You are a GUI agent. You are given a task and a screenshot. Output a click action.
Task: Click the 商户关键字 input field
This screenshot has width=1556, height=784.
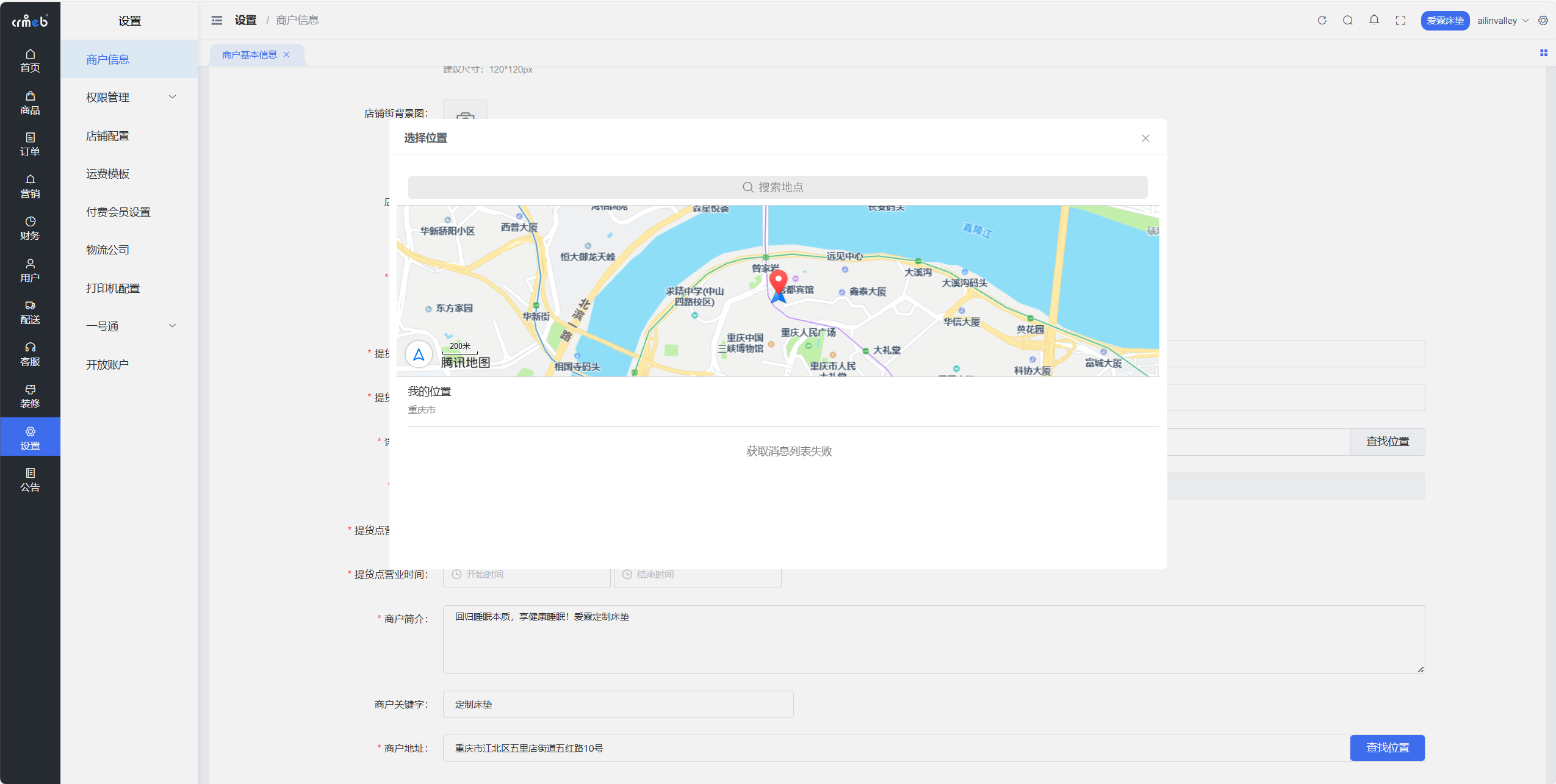point(618,704)
